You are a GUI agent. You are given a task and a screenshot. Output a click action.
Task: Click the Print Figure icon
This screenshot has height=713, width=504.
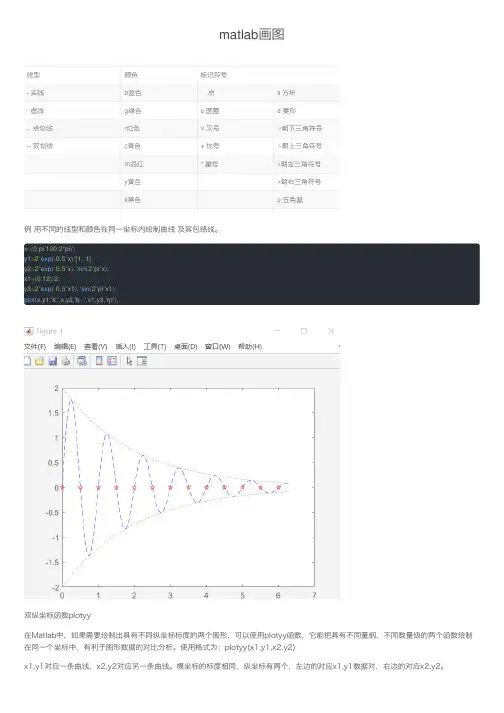[66, 361]
